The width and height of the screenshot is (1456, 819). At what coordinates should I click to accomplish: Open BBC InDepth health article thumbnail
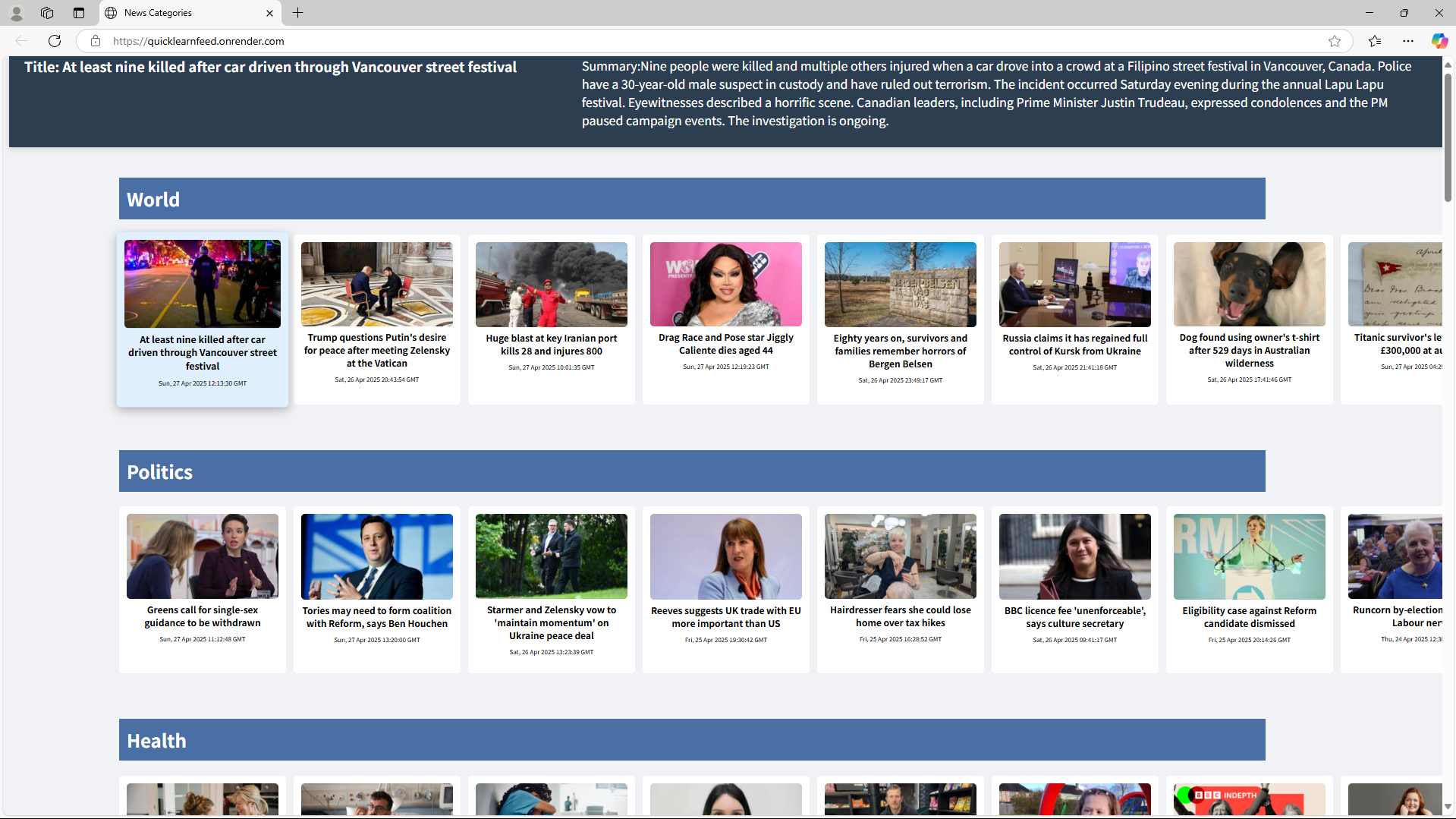pos(1250,799)
